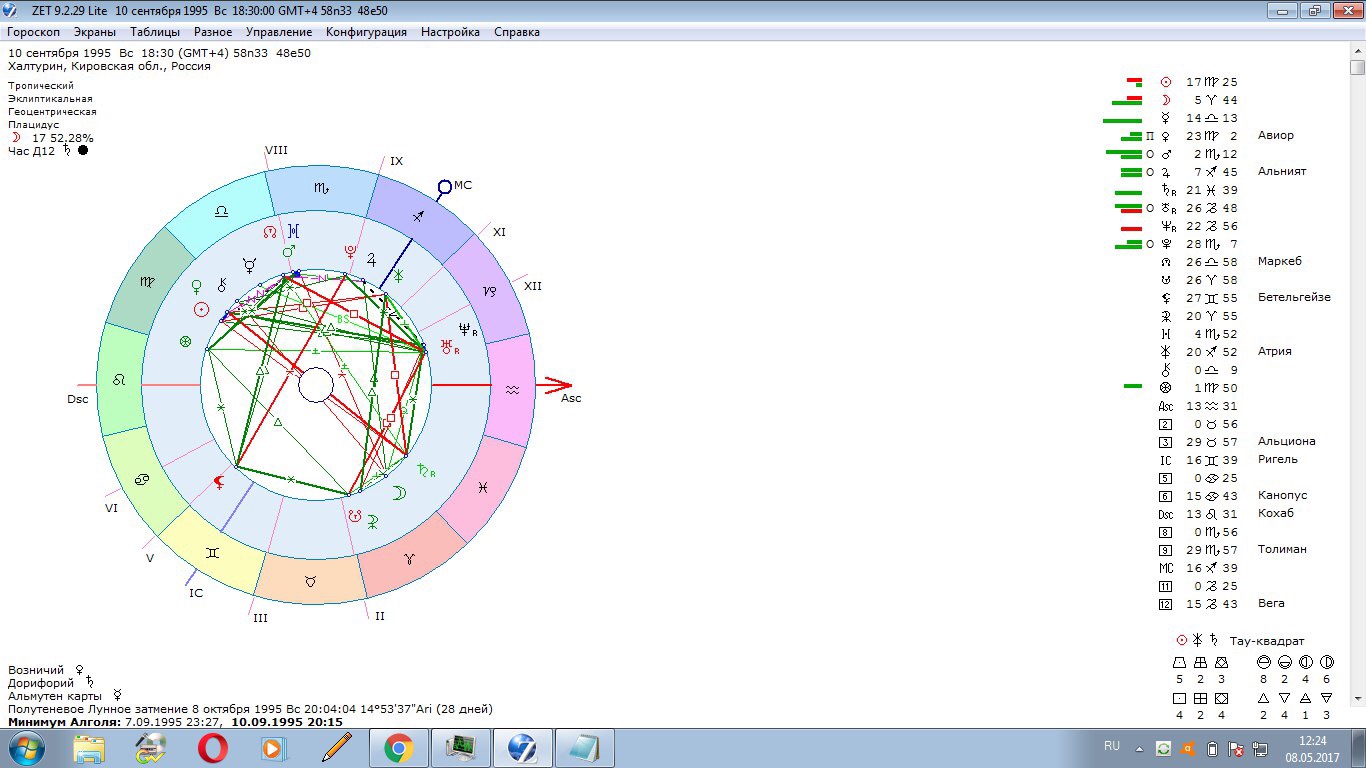Click the MC marker on the chart
The height and width of the screenshot is (768, 1366).
[445, 186]
